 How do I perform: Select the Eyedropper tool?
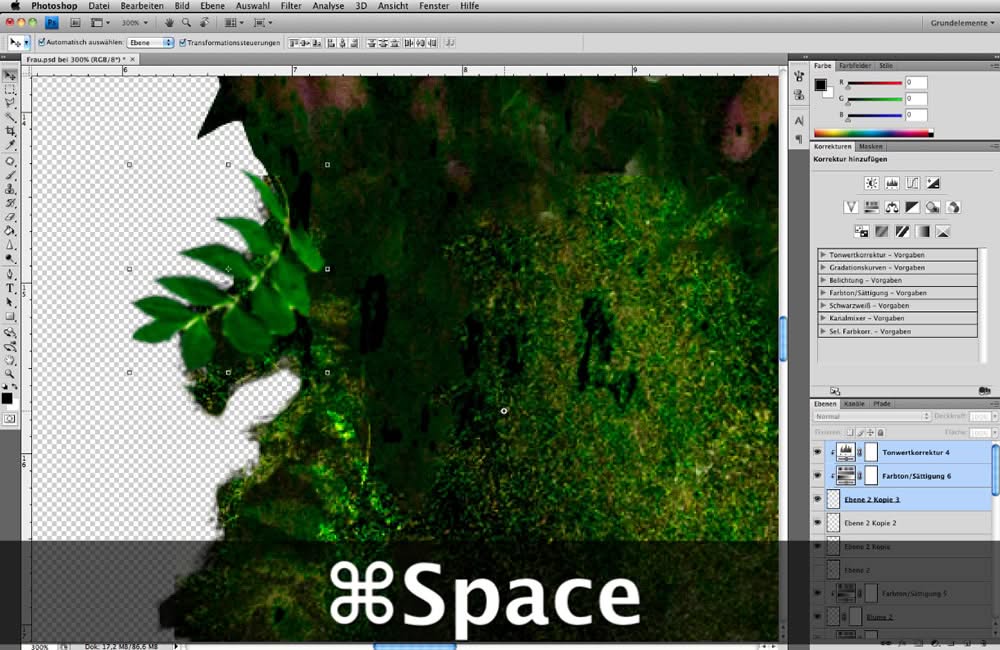point(10,145)
